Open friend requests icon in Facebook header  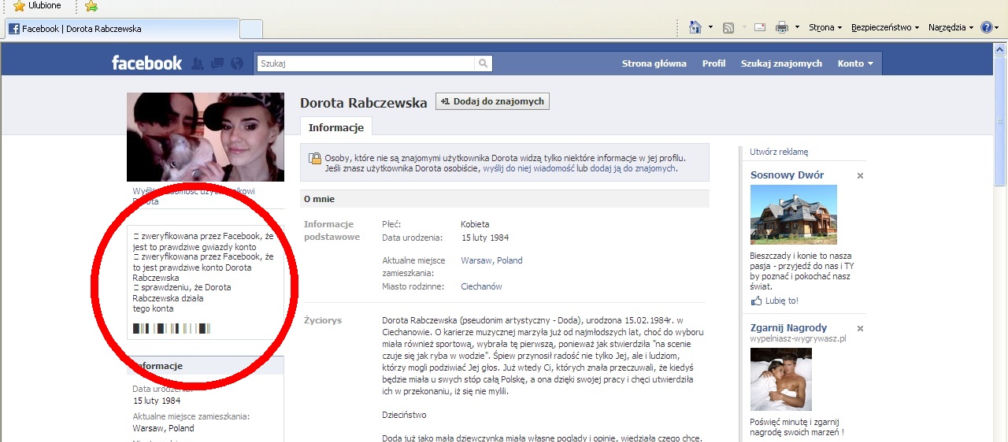click(197, 64)
